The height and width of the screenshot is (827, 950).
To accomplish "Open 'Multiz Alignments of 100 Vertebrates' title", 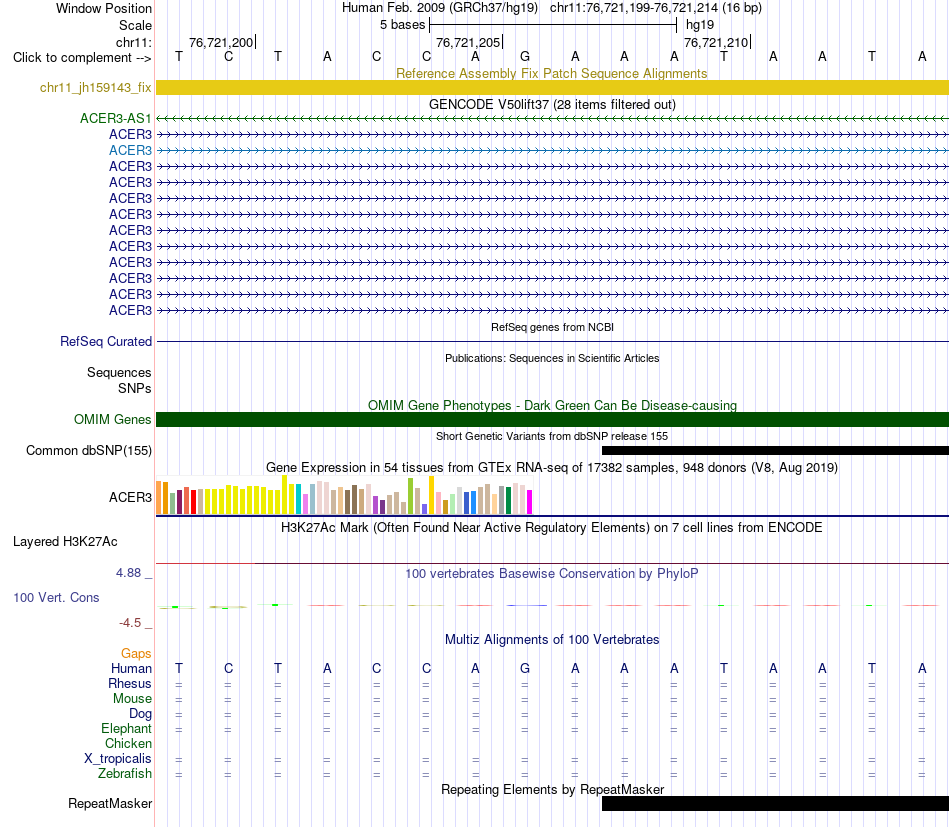I will click(x=552, y=640).
